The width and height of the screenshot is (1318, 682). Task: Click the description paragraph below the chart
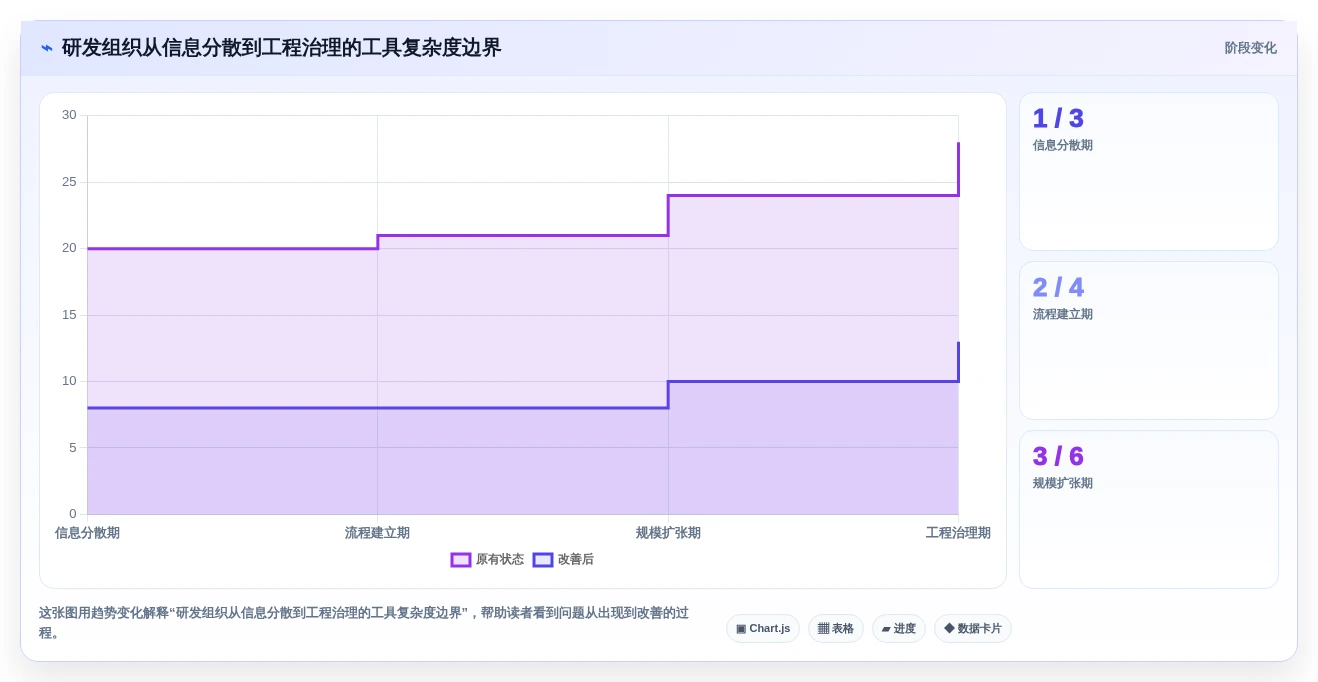coord(364,623)
